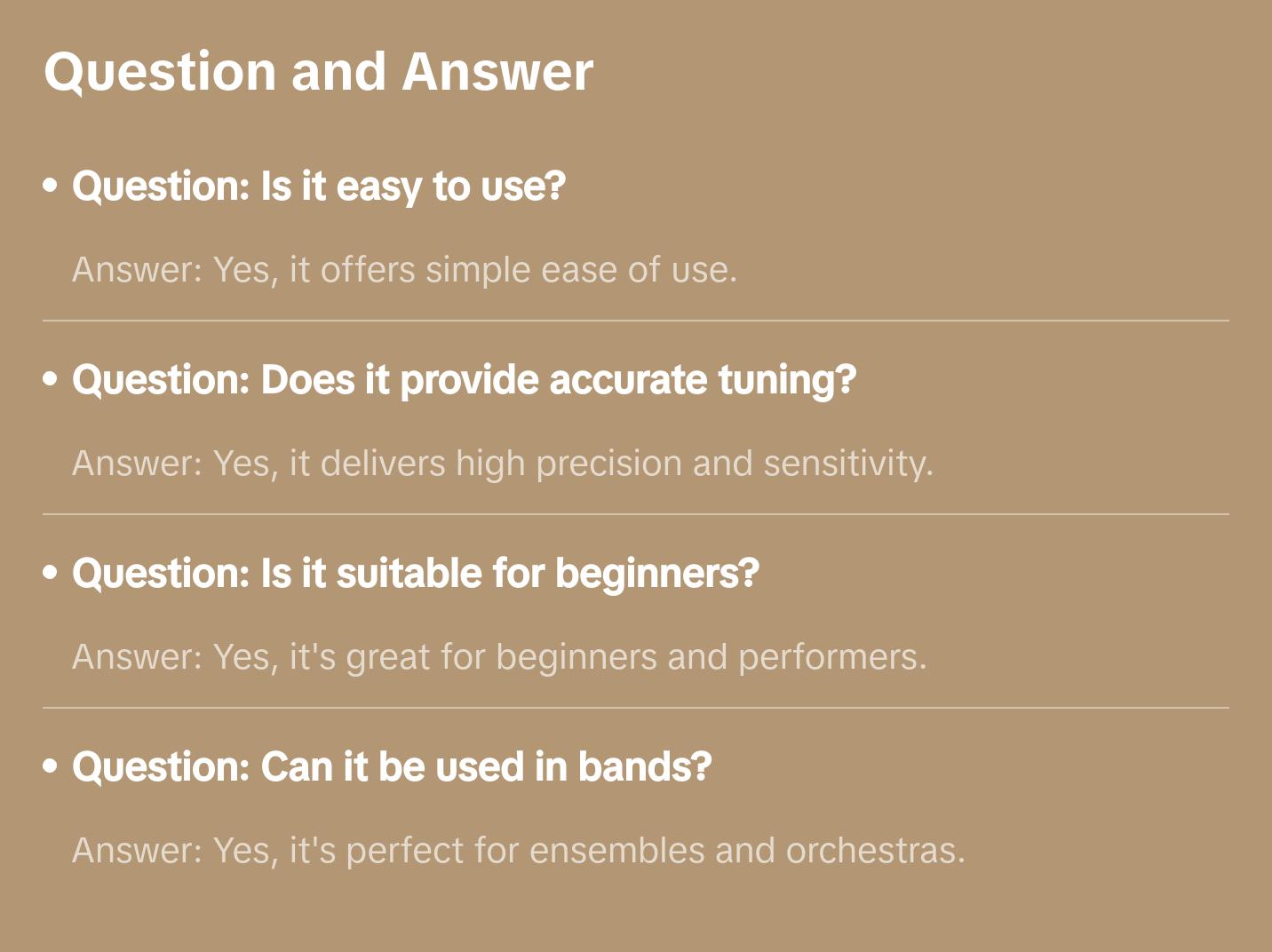1272x952 pixels.
Task: Click the answer about high precision and sensitivity
Action: [502, 464]
